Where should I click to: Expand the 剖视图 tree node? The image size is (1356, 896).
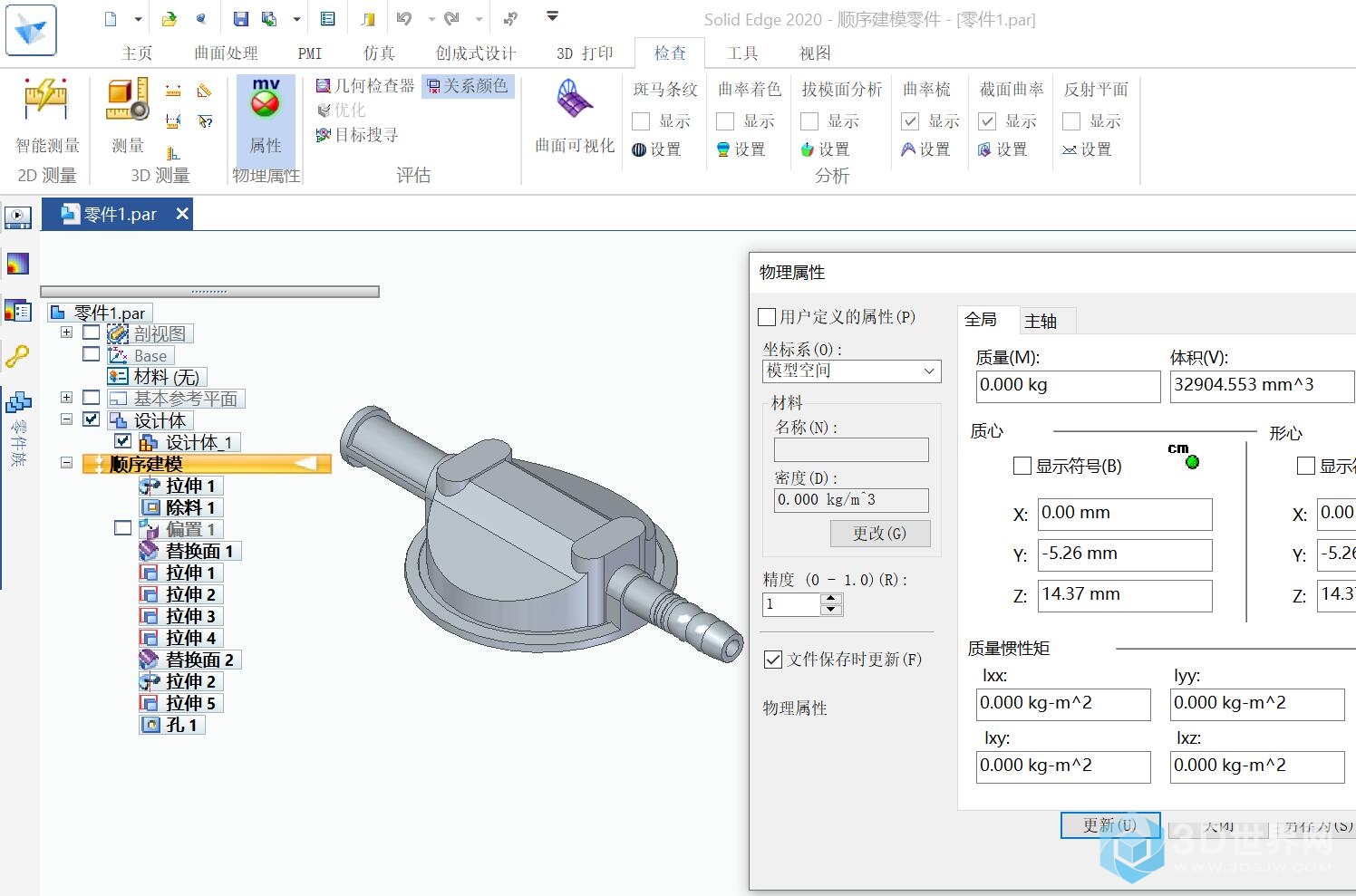coord(66,332)
